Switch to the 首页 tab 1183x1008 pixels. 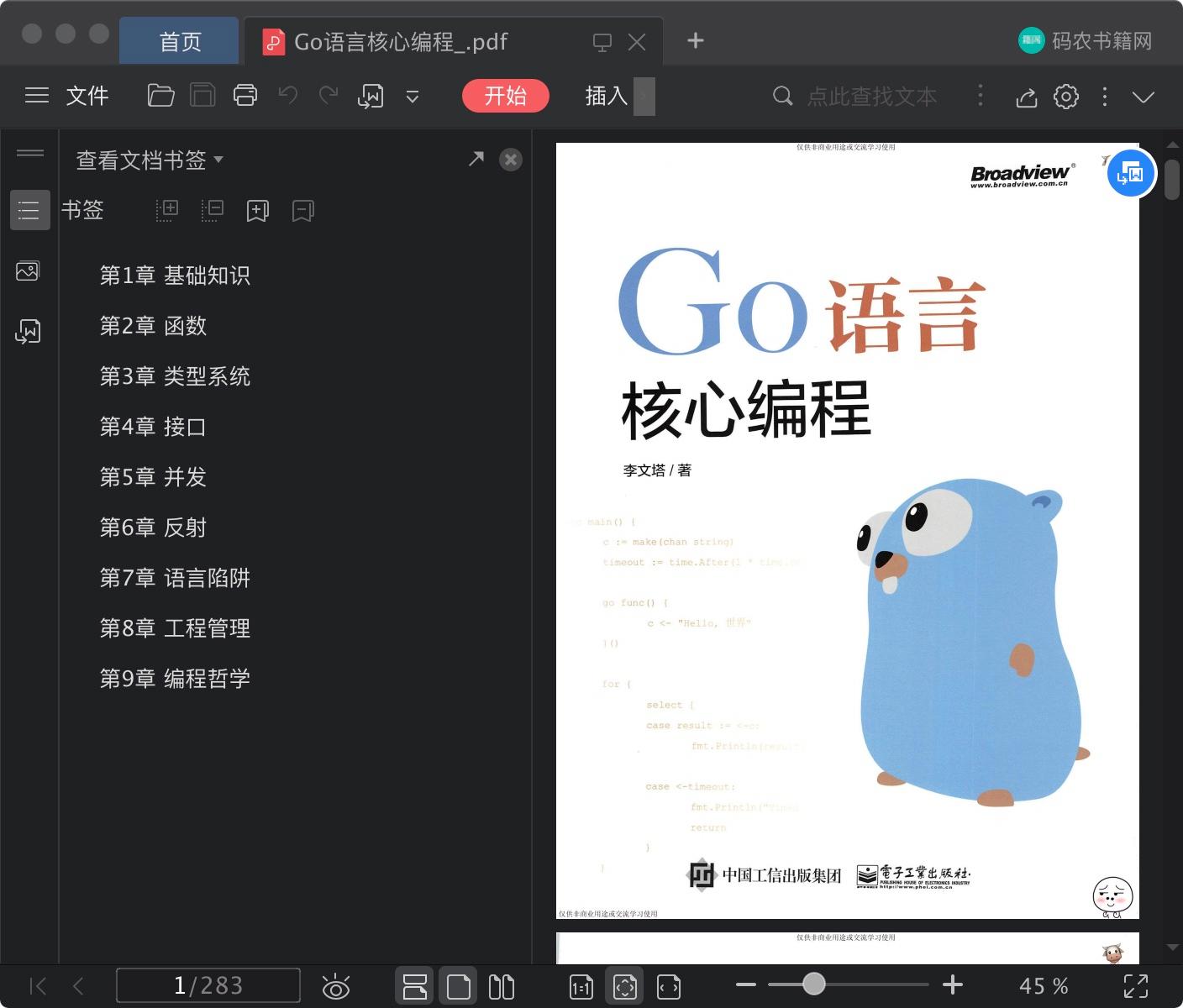[x=180, y=41]
